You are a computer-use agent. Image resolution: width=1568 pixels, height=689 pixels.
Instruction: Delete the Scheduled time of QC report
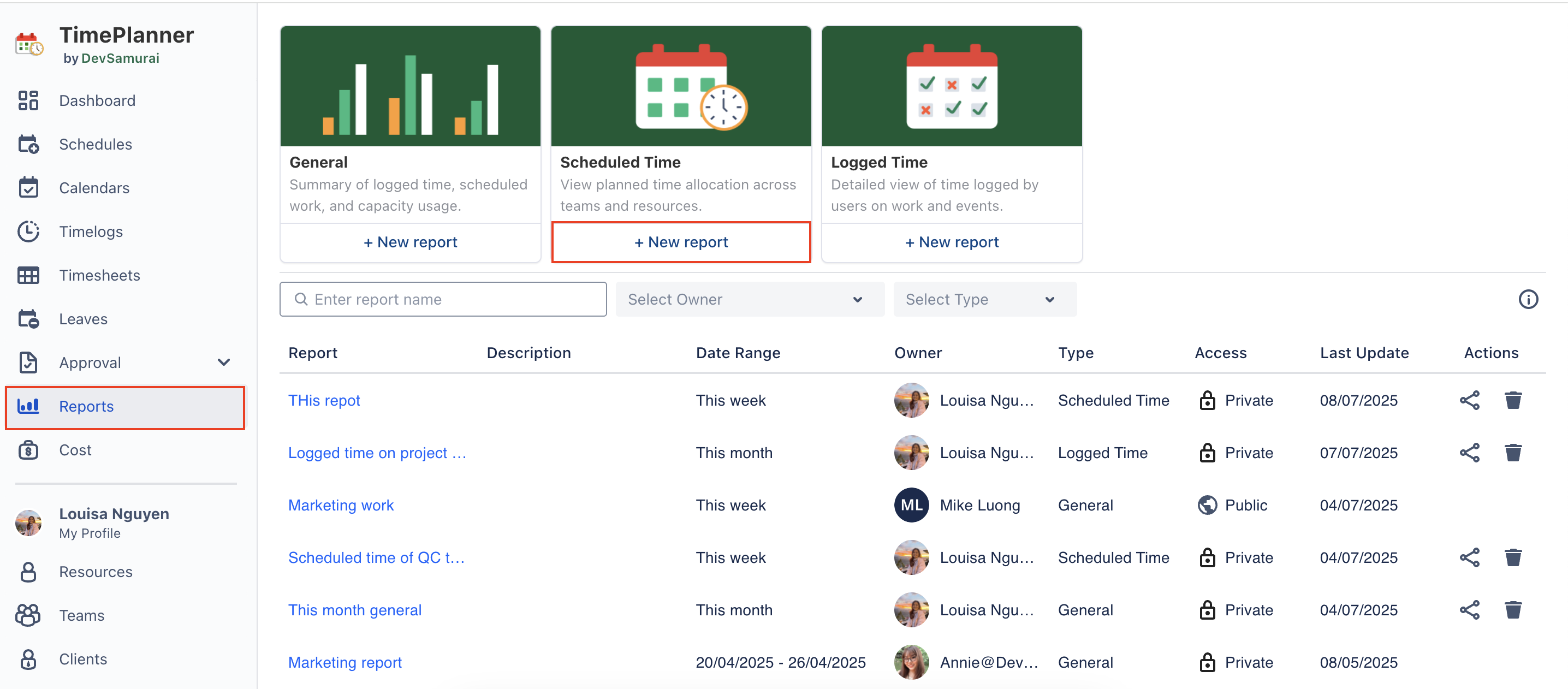[1513, 557]
